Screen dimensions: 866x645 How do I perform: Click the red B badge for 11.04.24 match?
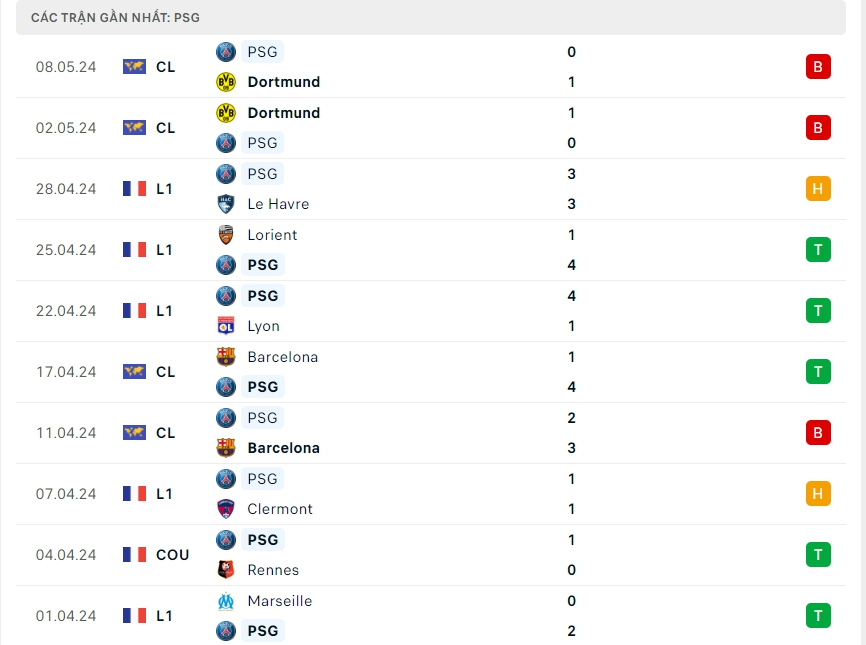tap(818, 433)
